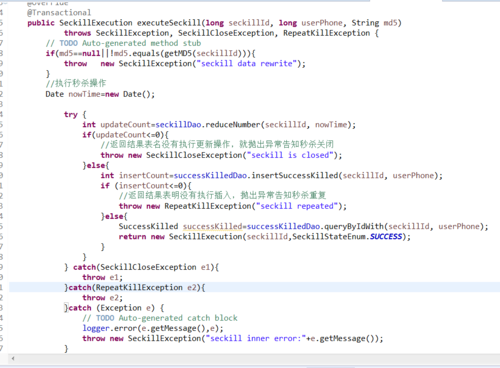Click the 'if (insertCount<=0){' line

146,186
